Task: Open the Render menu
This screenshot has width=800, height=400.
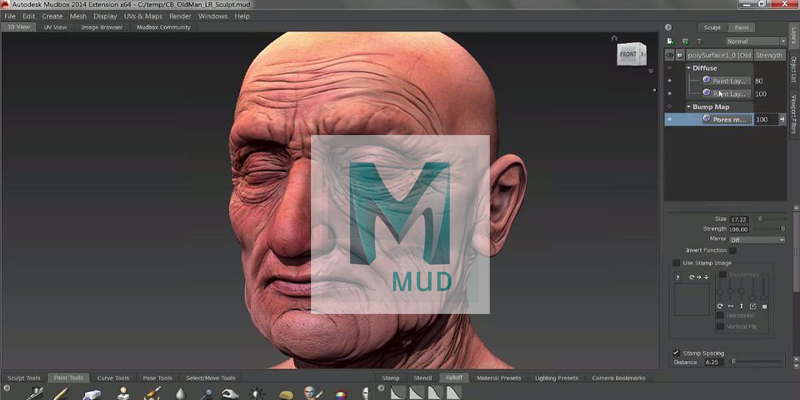Action: 180,16
